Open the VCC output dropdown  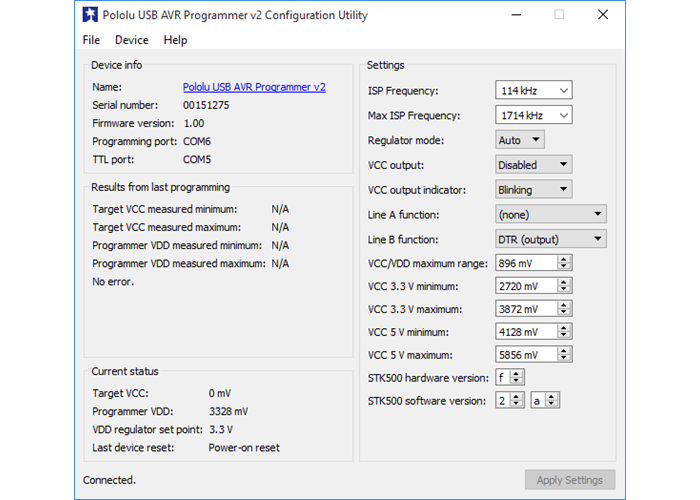click(x=534, y=165)
